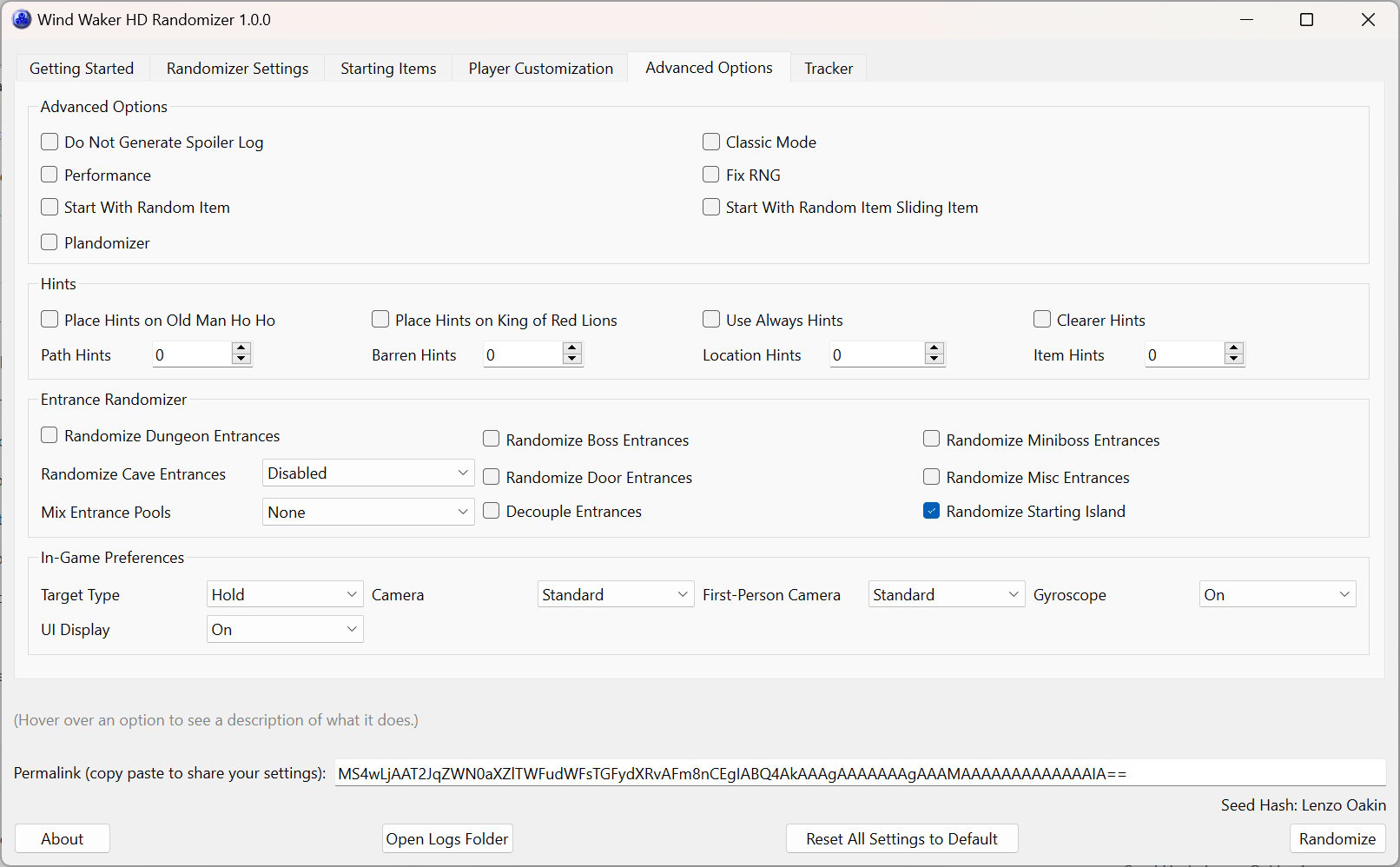
Task: Decrease the Location Hints count
Action: (x=934, y=360)
